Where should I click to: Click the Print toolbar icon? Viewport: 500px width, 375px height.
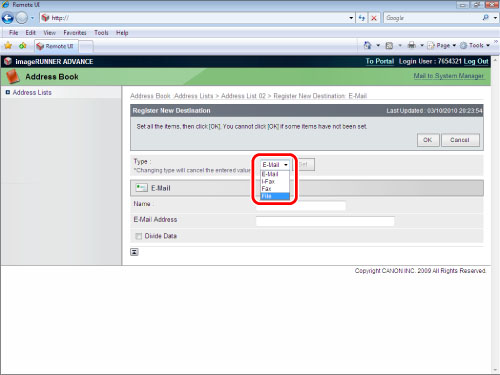(x=412, y=45)
